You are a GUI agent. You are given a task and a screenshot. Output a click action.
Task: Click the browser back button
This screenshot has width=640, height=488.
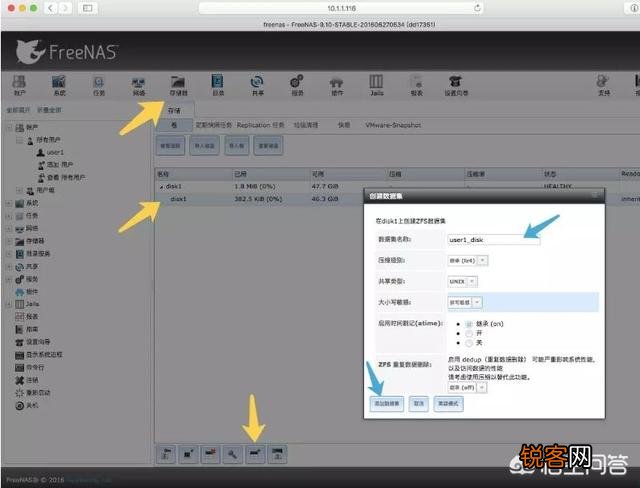[50, 8]
